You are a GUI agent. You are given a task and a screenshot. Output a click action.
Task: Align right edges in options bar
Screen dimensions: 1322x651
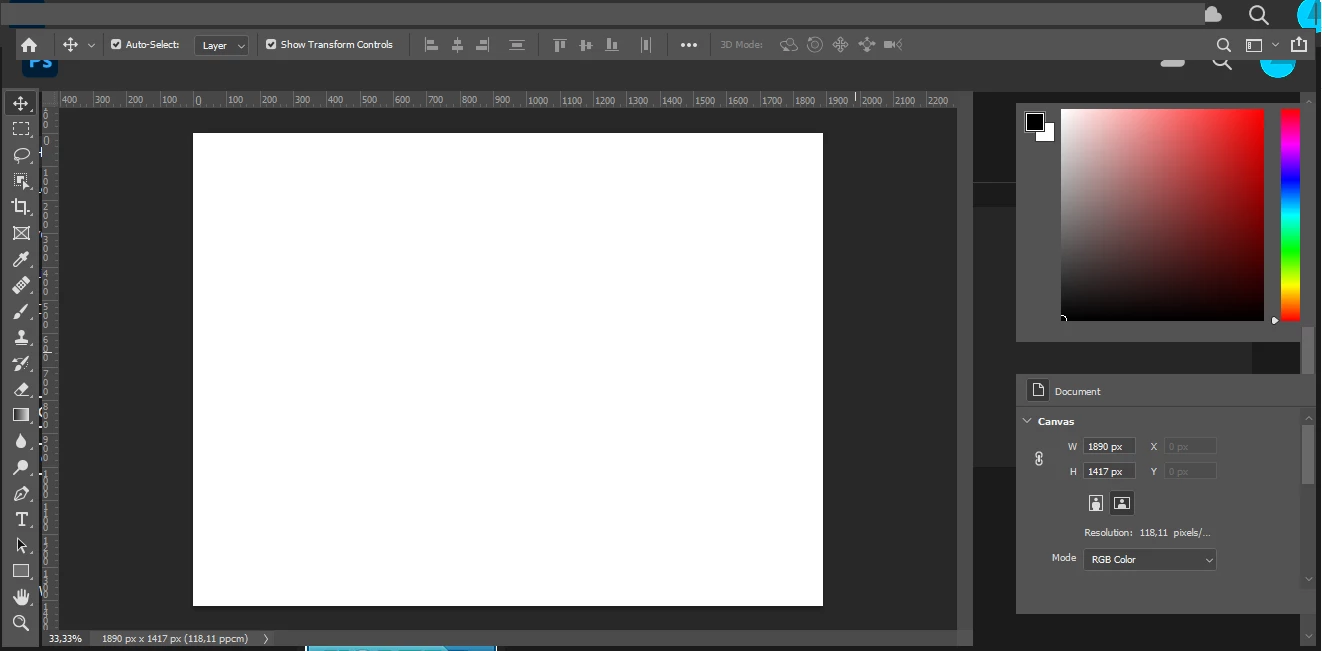(483, 45)
